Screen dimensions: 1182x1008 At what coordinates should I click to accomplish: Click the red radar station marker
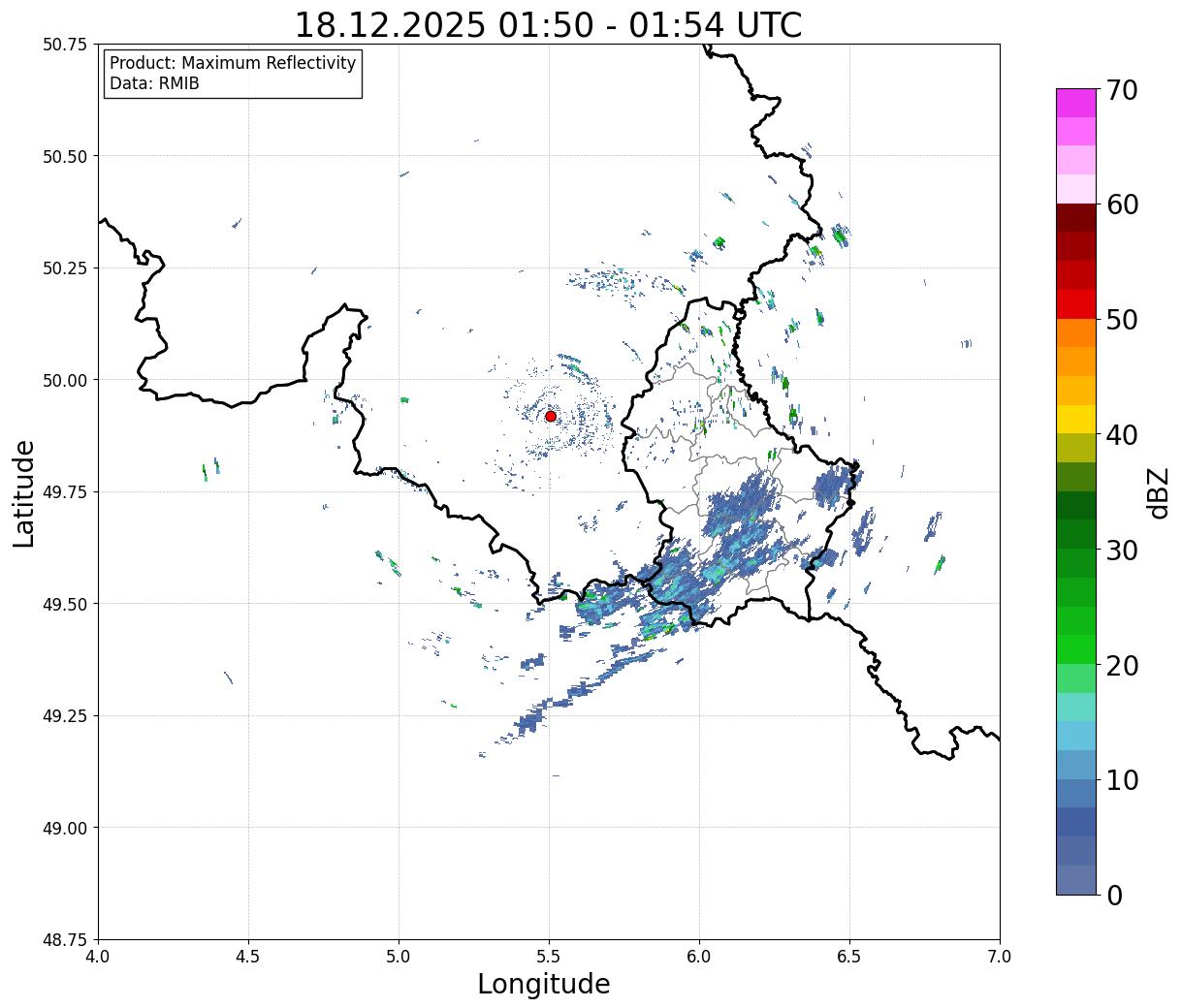pyautogui.click(x=550, y=416)
